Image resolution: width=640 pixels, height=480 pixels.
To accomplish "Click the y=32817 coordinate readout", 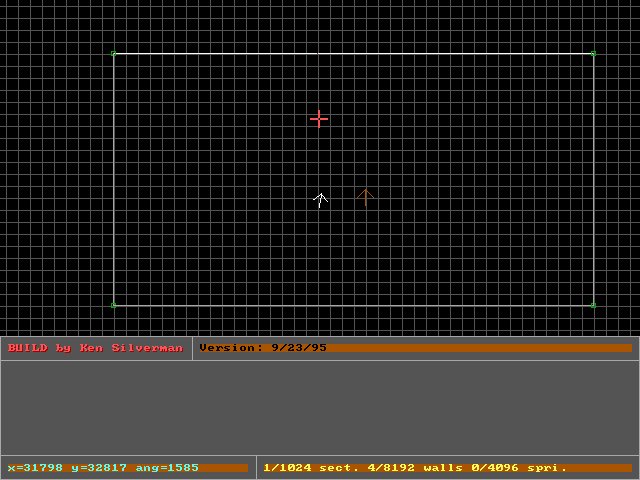I will 99,468.
